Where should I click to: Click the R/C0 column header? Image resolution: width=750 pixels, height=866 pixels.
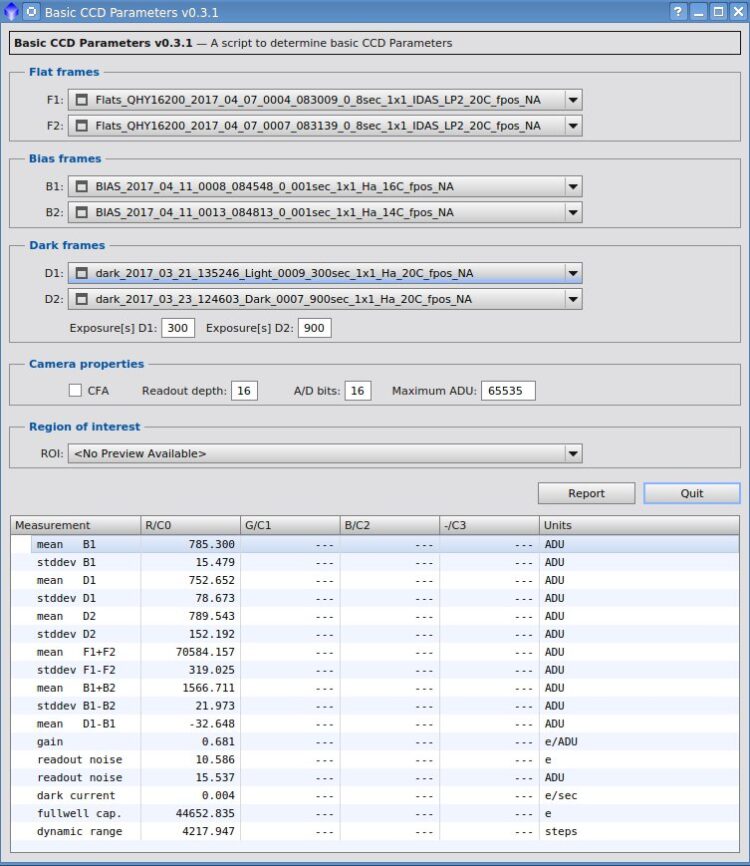pos(191,525)
